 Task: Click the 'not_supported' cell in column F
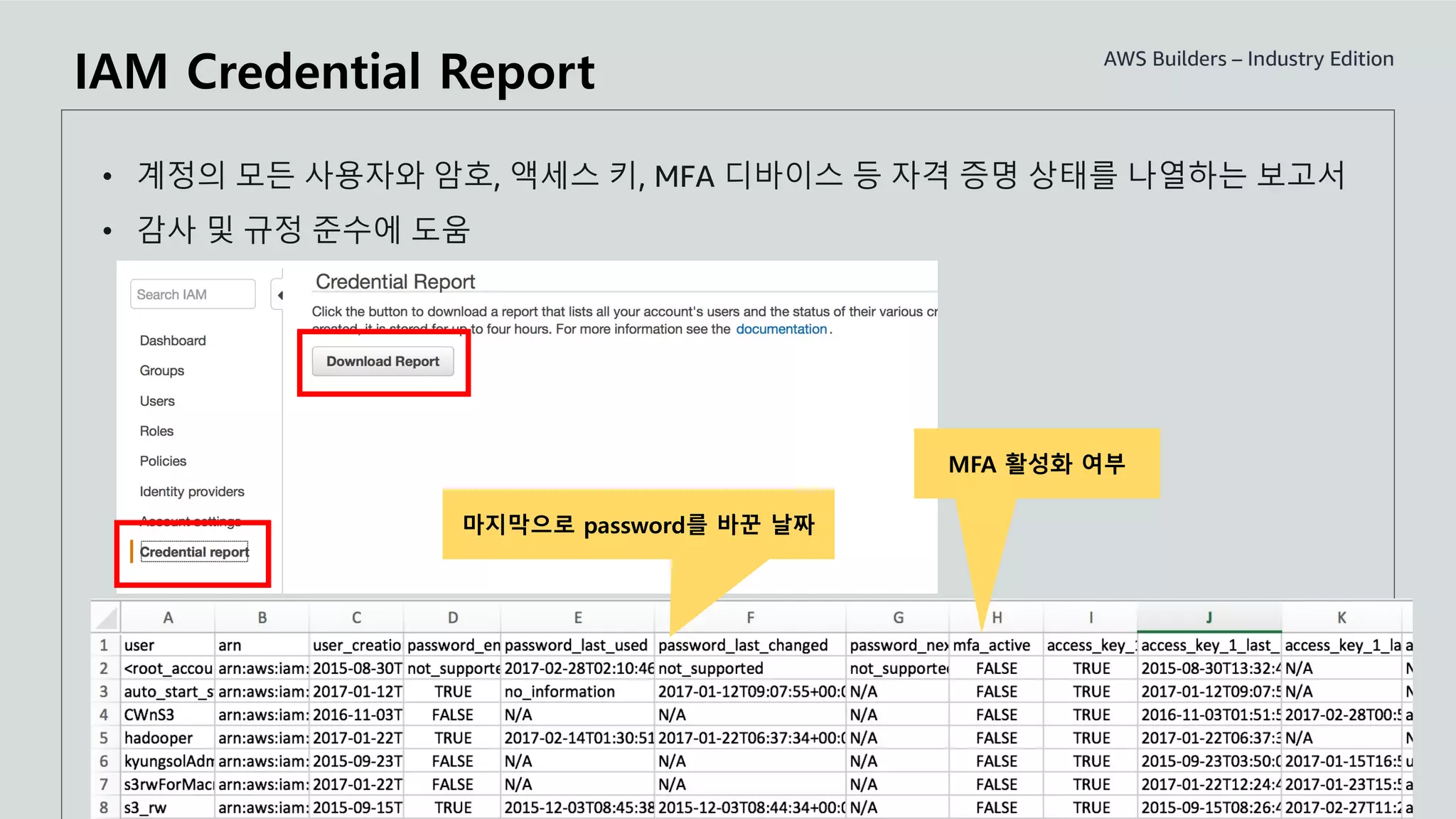(751, 668)
